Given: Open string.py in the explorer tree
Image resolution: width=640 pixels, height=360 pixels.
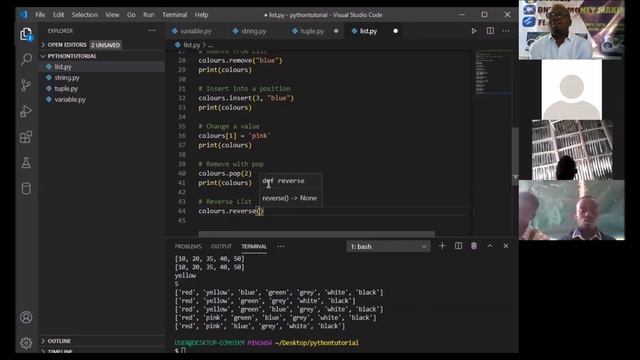Looking at the screenshot, I should point(102,78).
